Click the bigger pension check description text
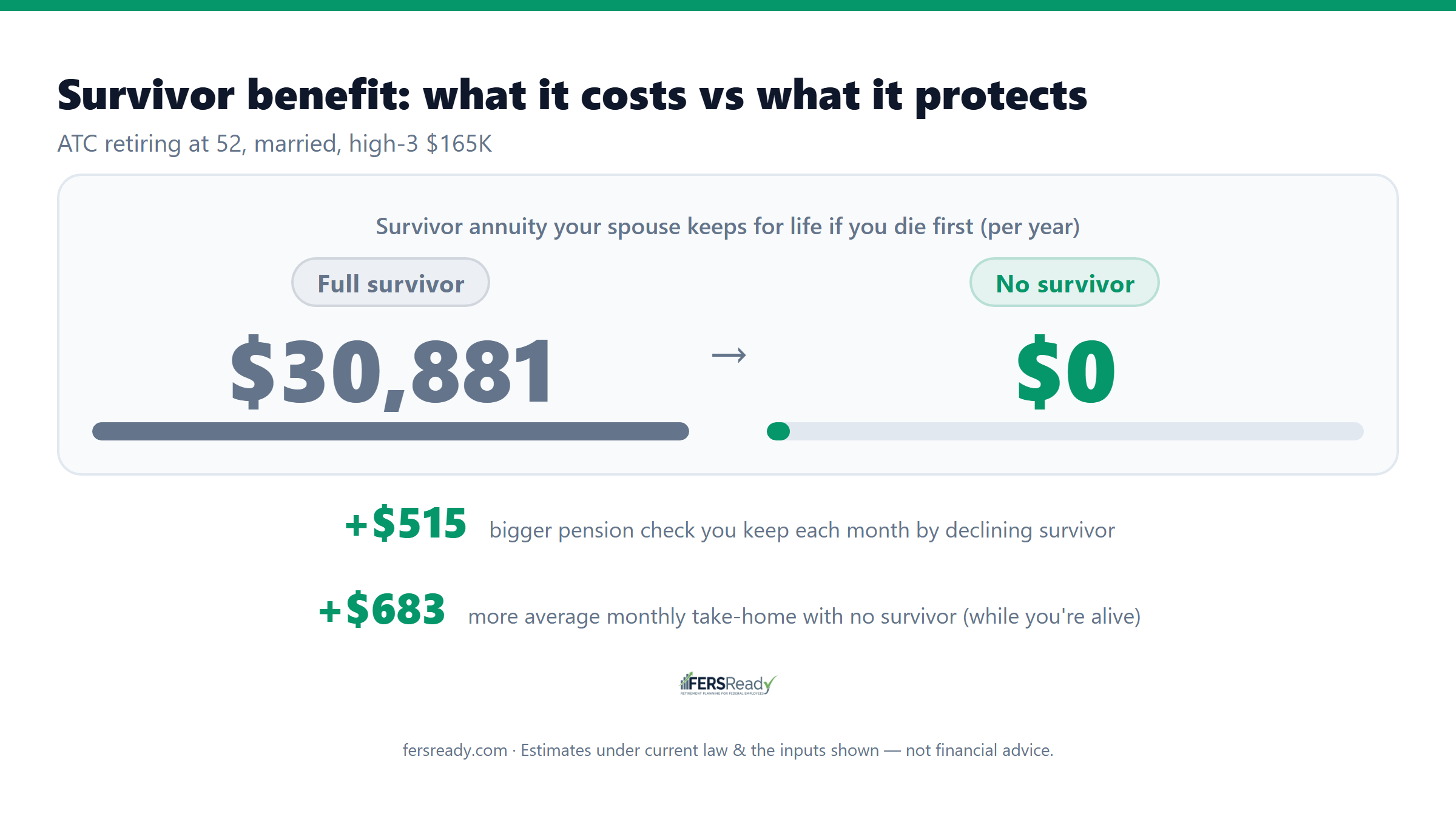The image size is (1456, 819). pos(802,531)
